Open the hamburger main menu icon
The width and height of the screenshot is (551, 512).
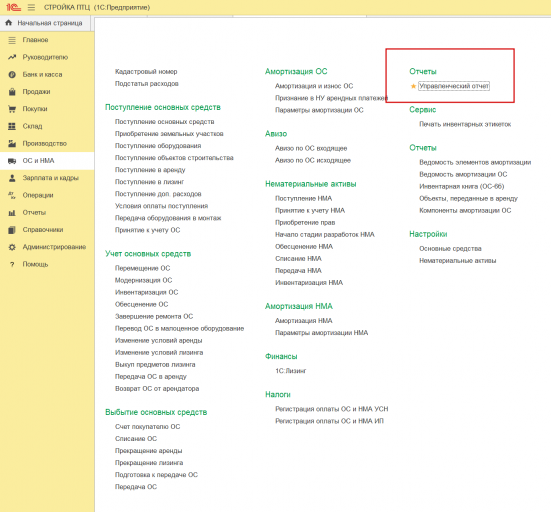pos(31,7)
